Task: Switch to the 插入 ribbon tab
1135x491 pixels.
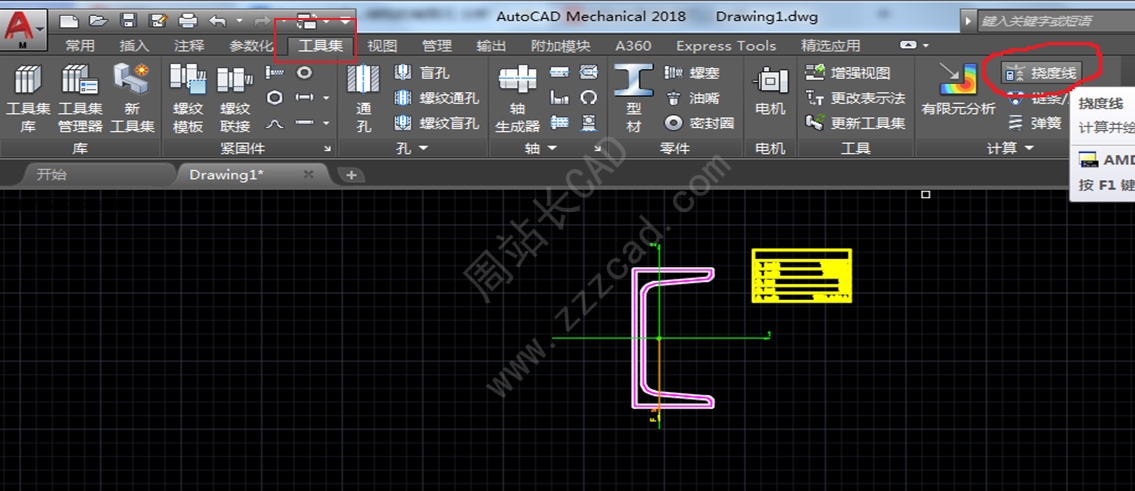Action: click(134, 46)
